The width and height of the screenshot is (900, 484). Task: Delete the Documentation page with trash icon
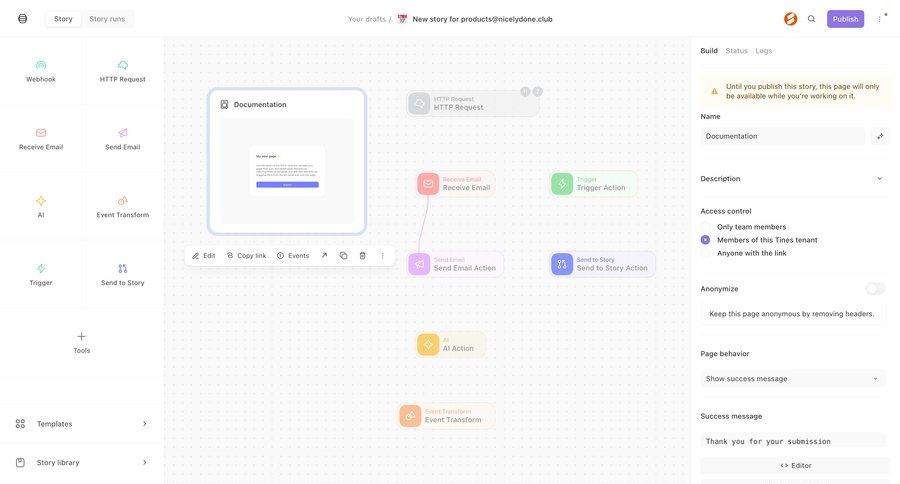point(362,255)
